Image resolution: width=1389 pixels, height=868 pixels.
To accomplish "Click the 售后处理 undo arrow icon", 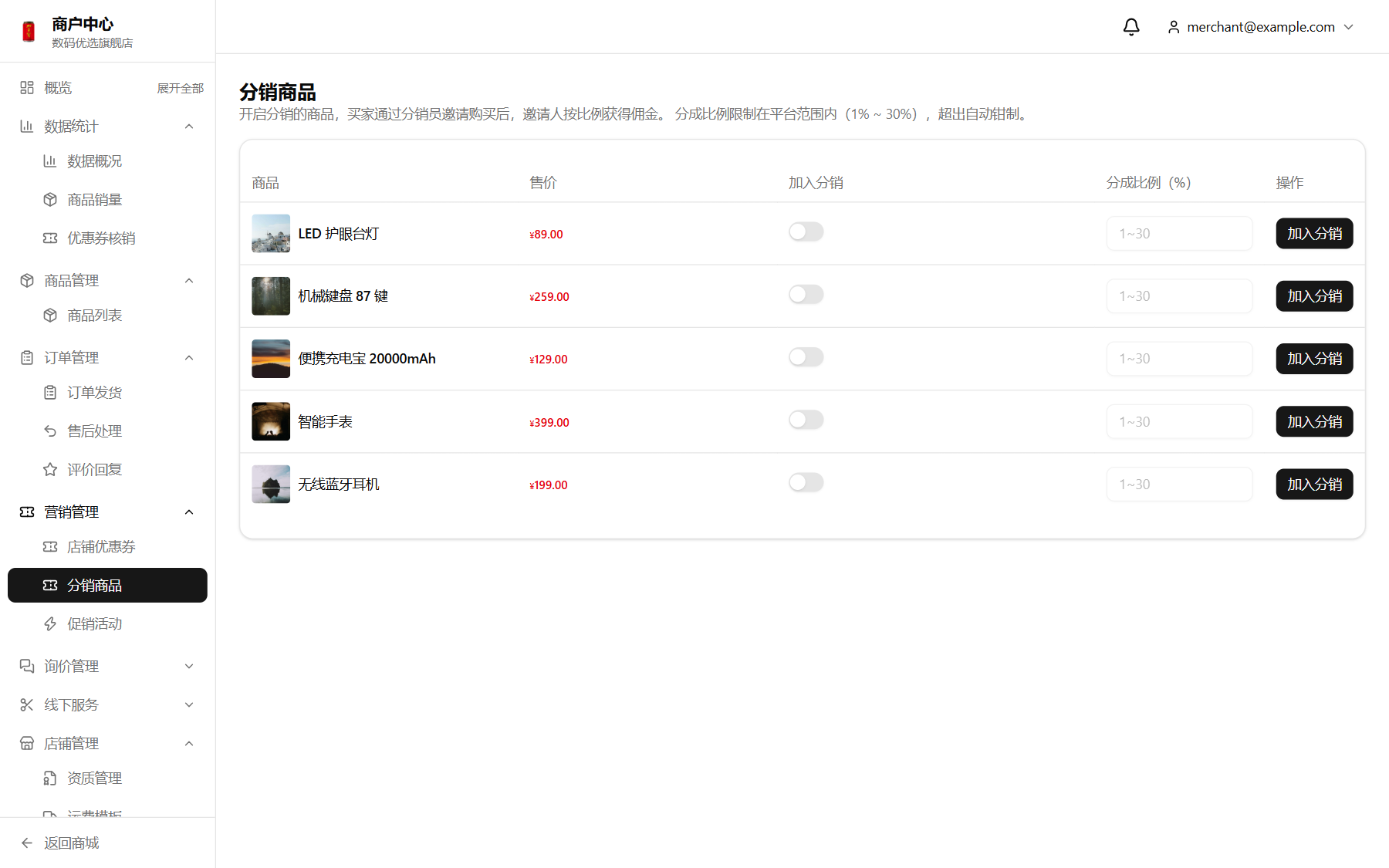I will click(50, 431).
